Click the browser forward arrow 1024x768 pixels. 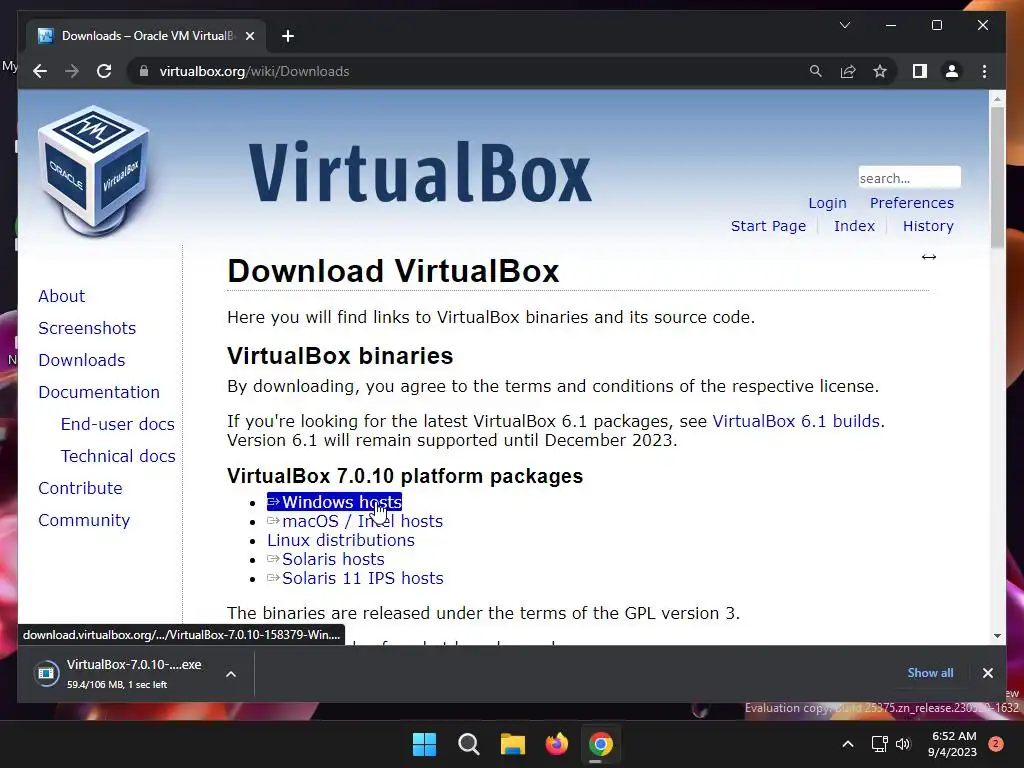click(x=72, y=71)
